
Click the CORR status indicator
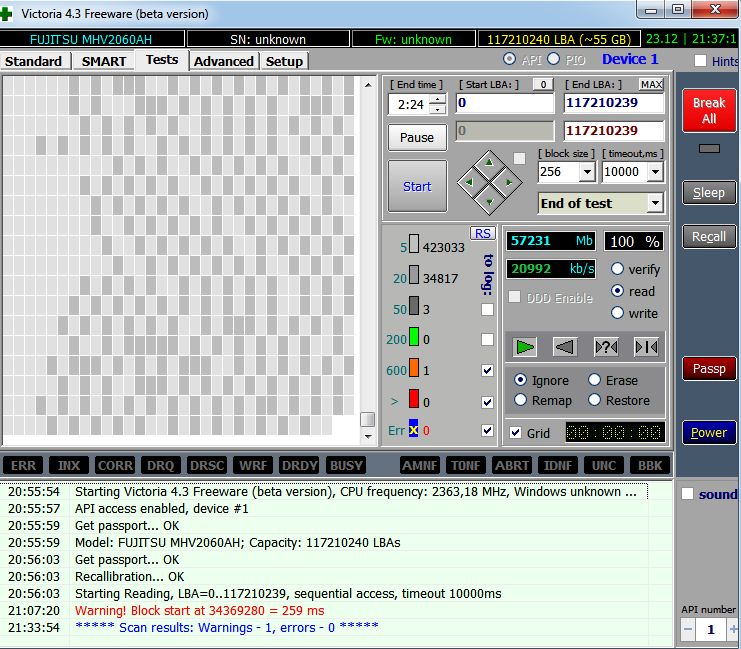tap(115, 466)
